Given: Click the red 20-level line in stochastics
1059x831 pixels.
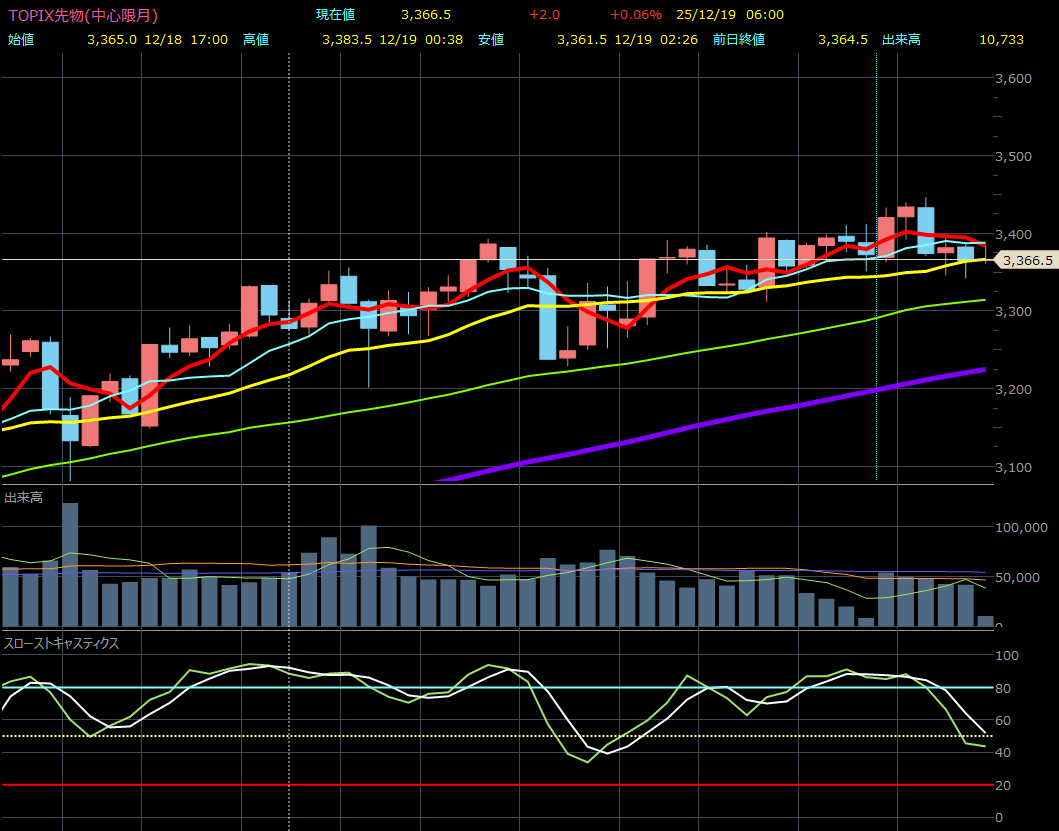Looking at the screenshot, I should click(x=500, y=785).
